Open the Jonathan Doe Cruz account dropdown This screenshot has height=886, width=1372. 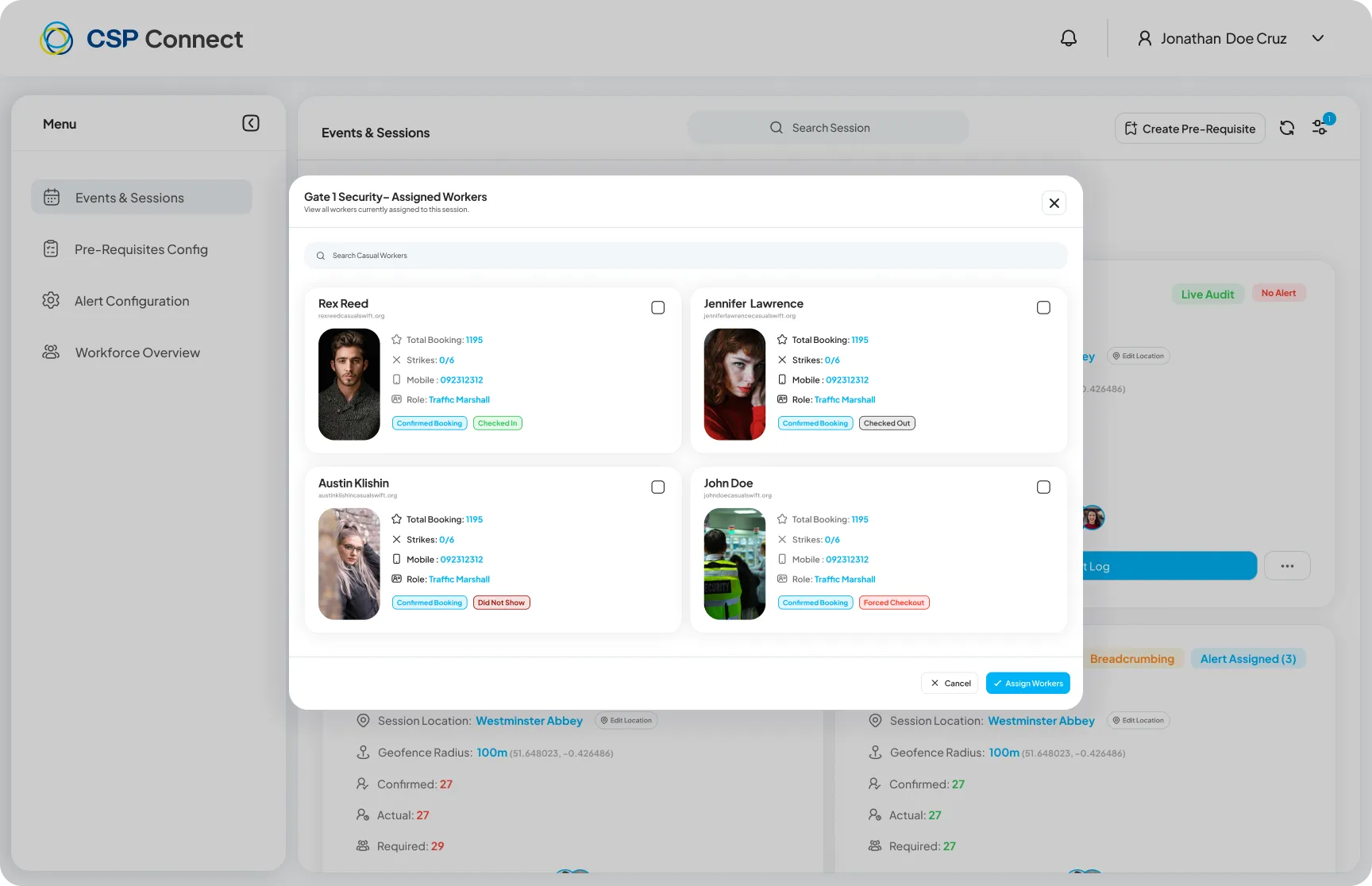(1318, 38)
